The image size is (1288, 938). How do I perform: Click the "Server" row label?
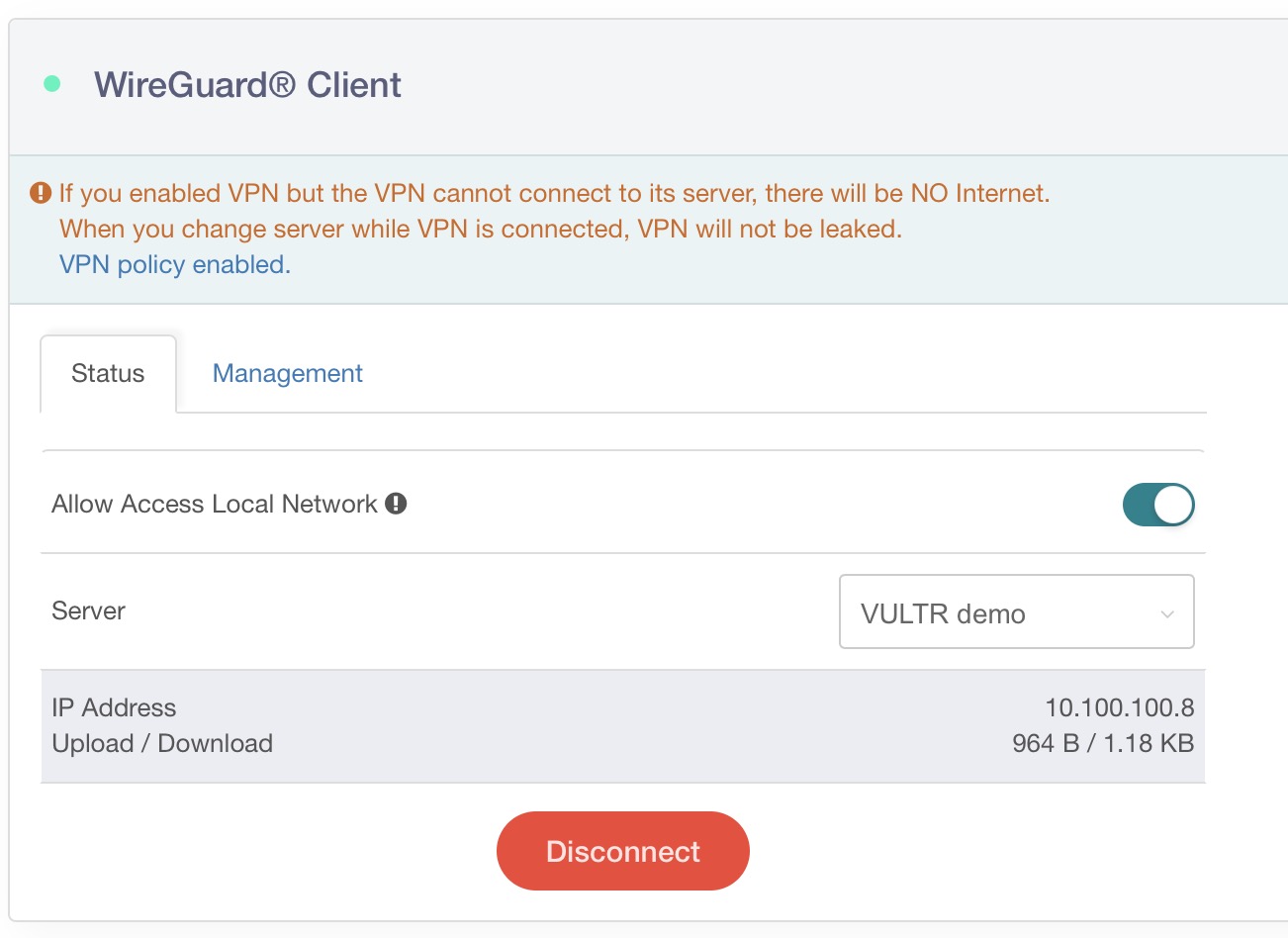[88, 610]
